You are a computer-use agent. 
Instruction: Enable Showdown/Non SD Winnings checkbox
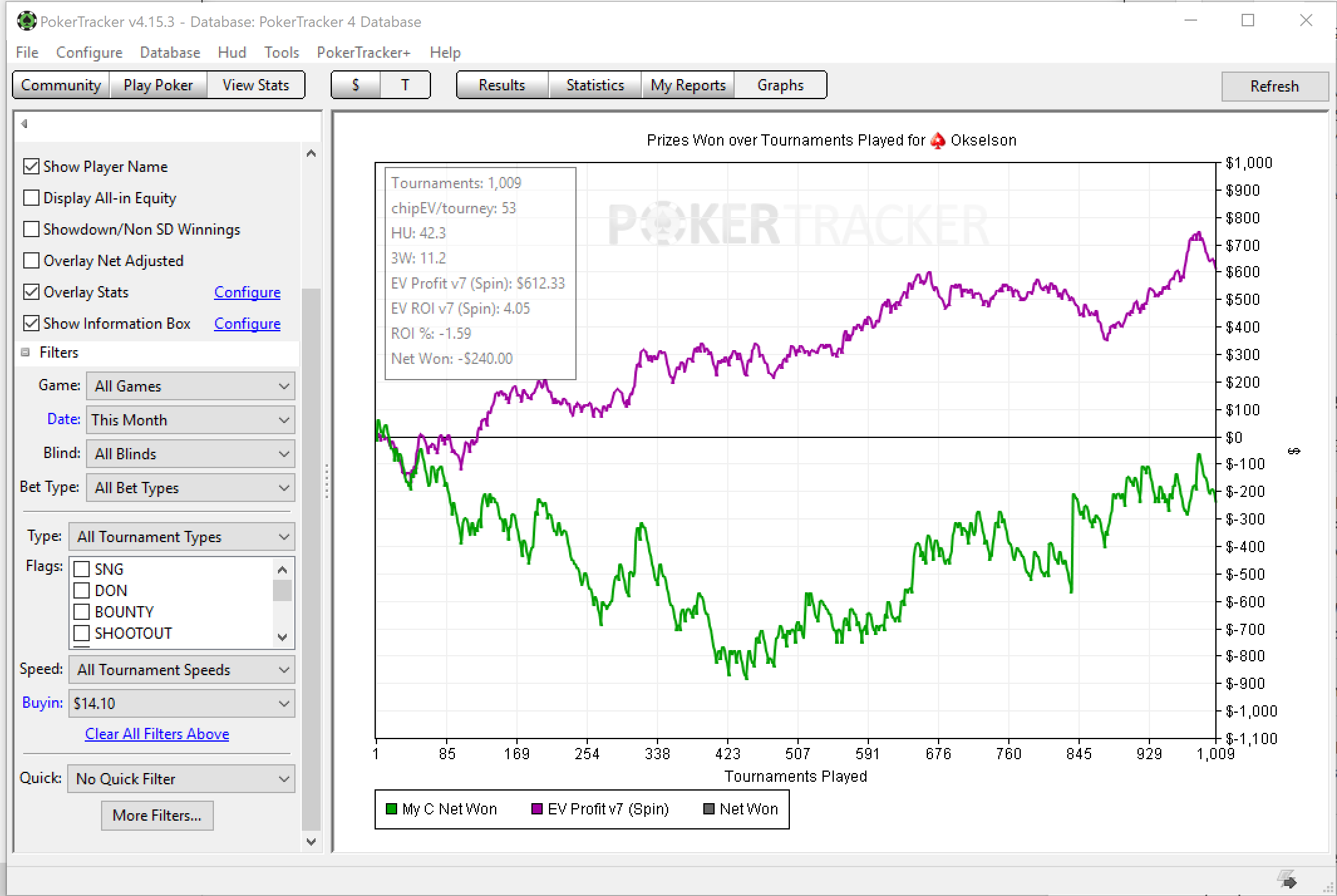[31, 229]
